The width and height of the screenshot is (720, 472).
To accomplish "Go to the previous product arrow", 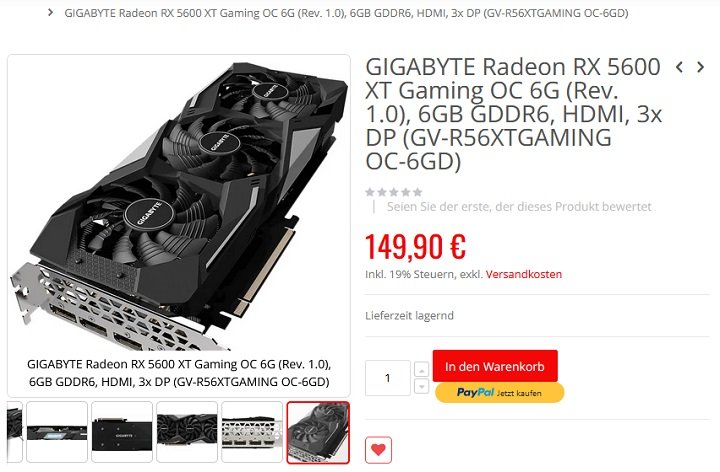I will click(680, 67).
